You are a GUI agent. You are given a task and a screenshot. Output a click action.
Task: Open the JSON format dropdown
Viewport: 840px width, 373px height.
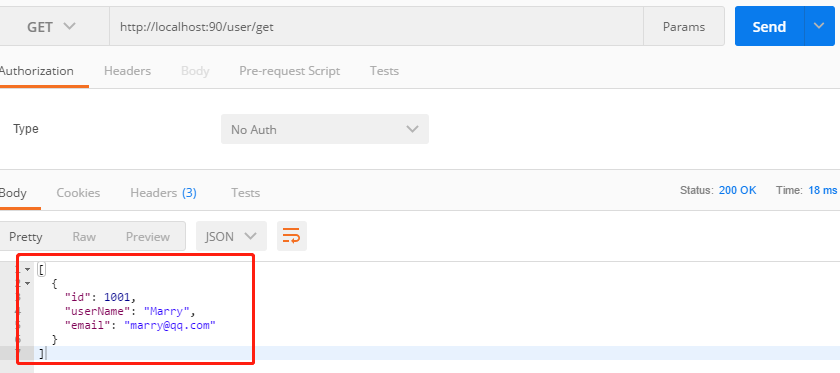point(231,236)
